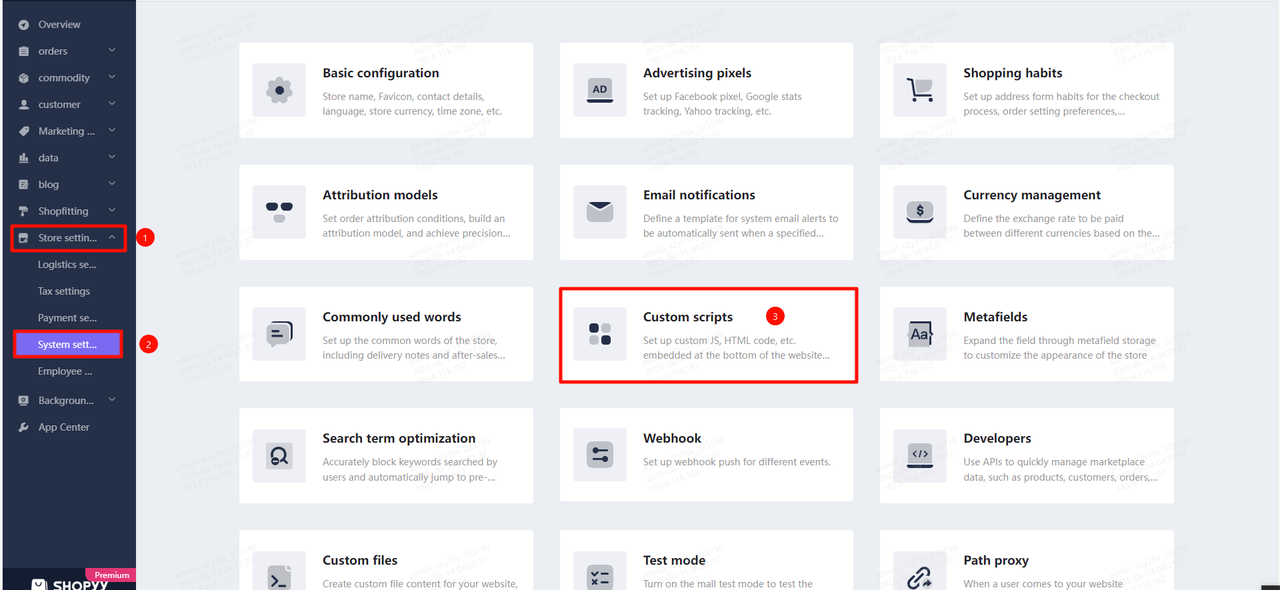Expand the Marketing menu chevron
1280x590 pixels.
pos(112,130)
